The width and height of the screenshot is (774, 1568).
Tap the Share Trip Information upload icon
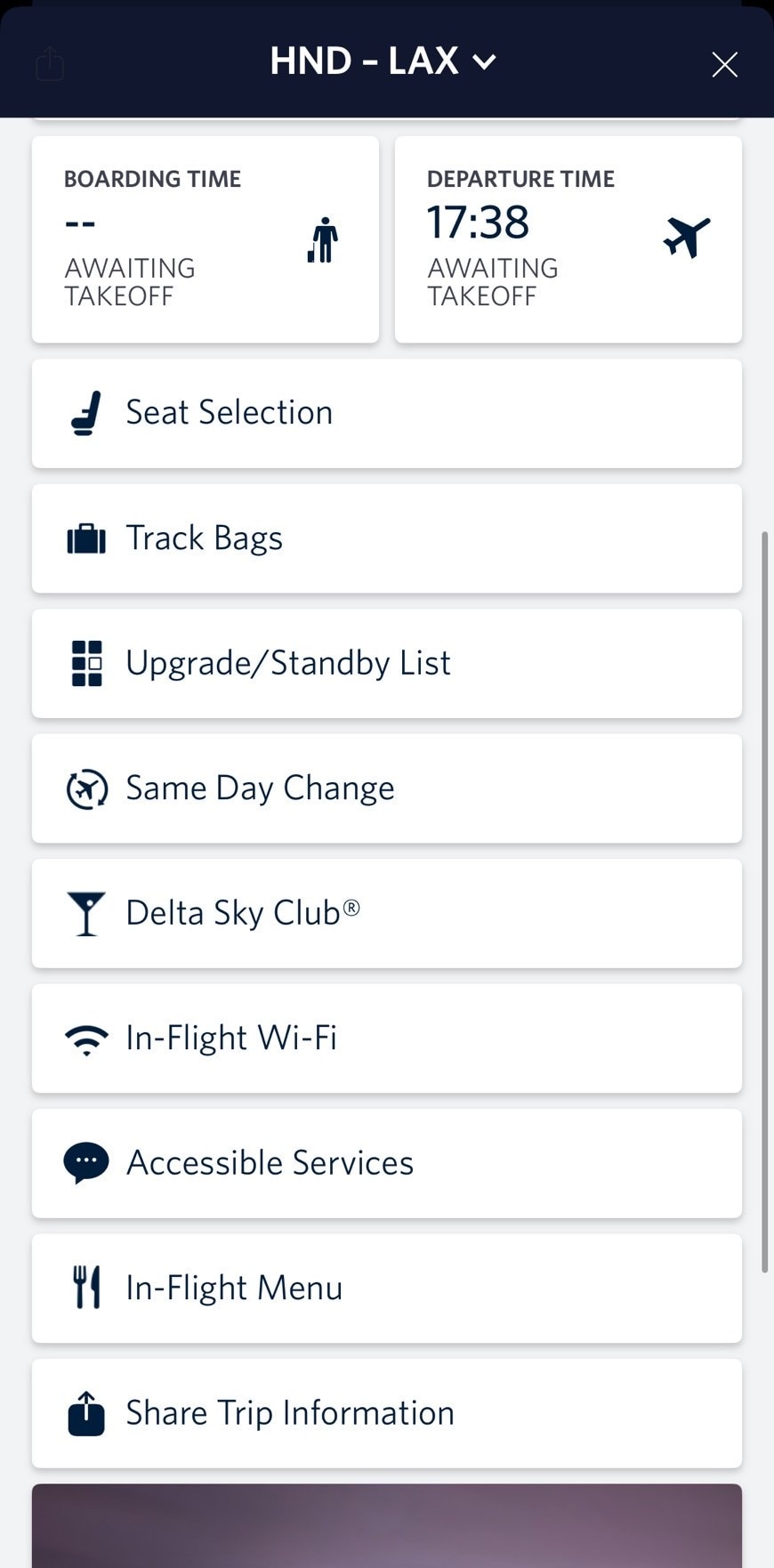[86, 1413]
